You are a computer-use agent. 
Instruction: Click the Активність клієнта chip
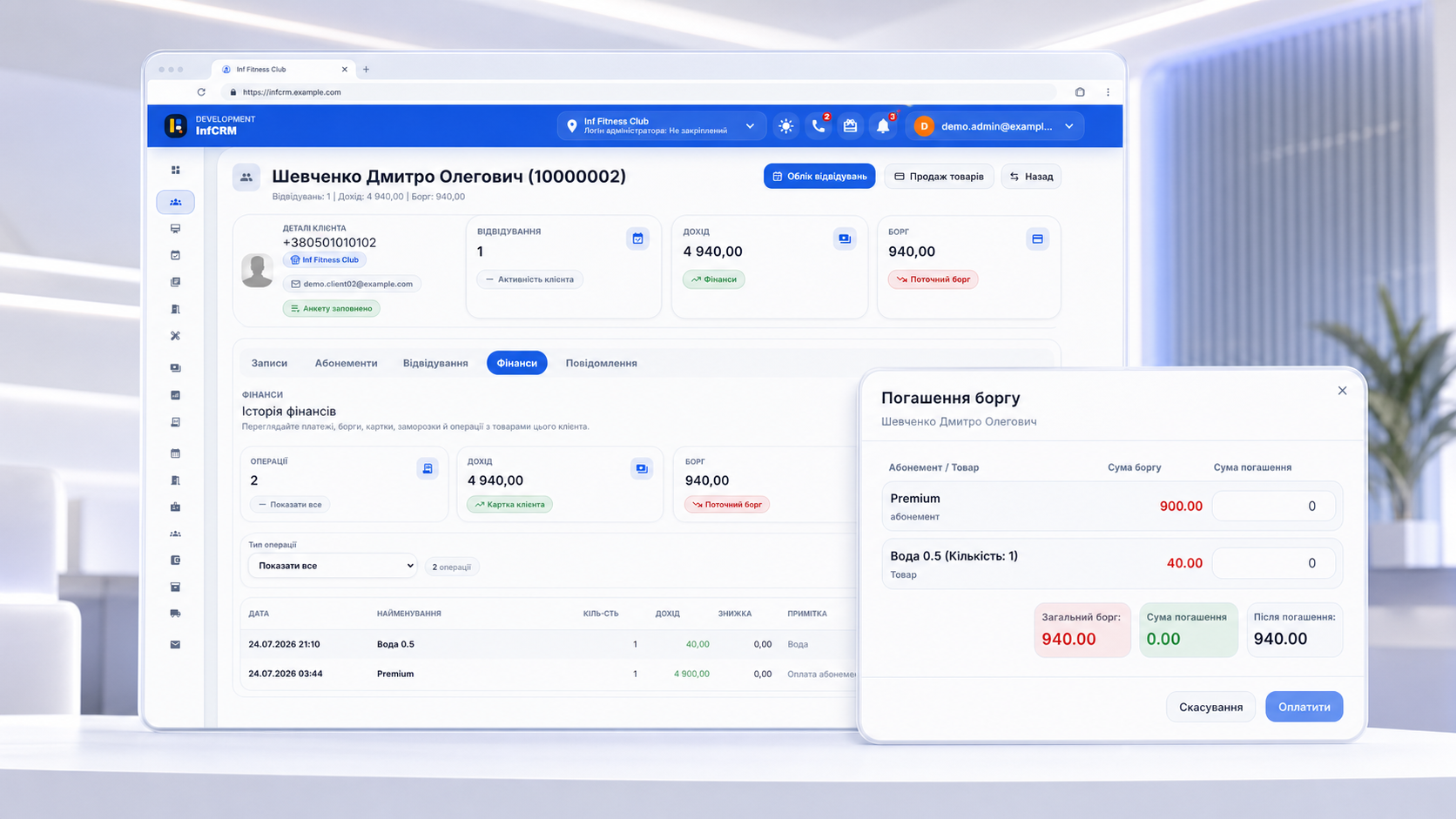pyautogui.click(x=529, y=279)
